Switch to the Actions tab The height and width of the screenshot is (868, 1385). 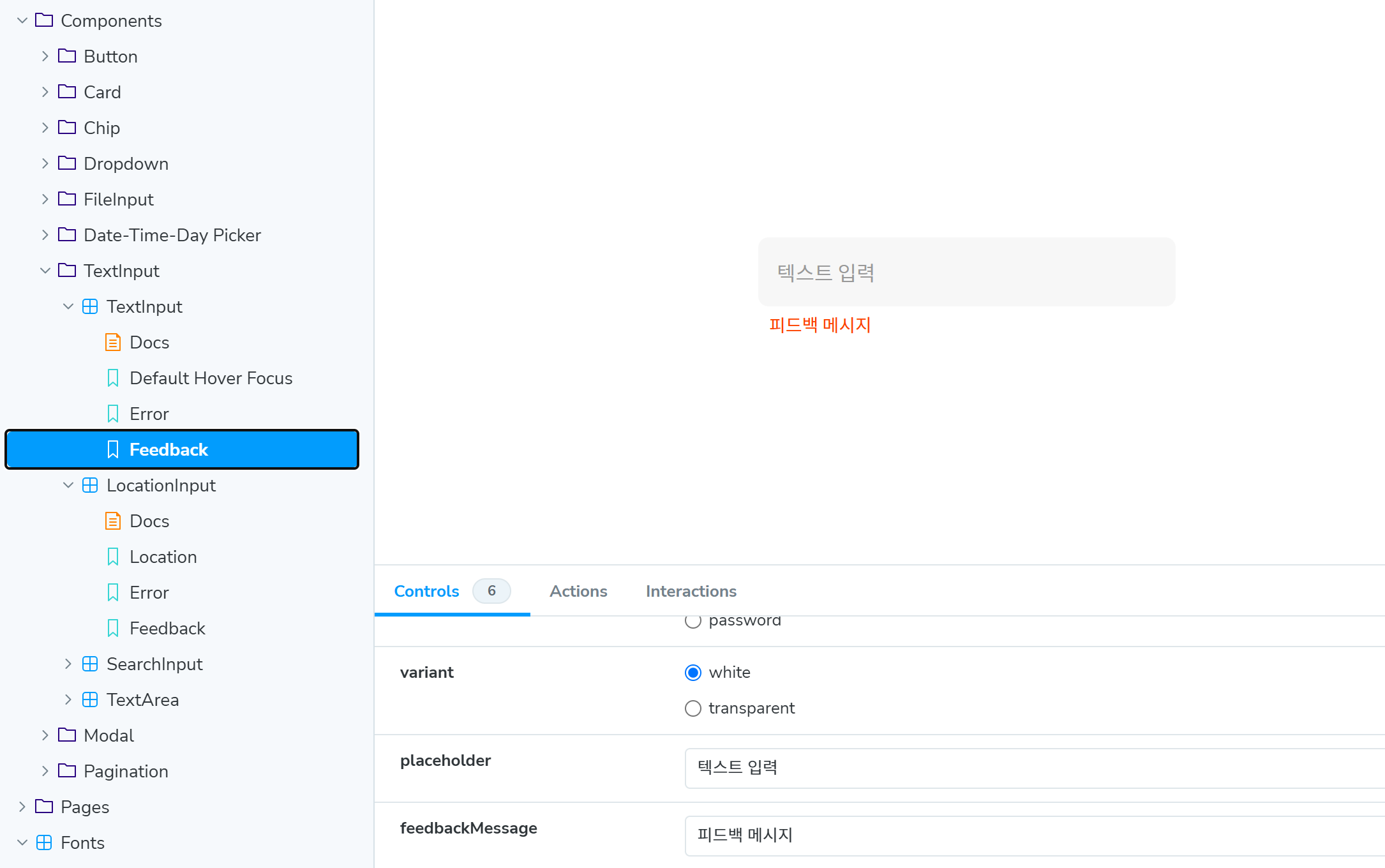click(578, 592)
